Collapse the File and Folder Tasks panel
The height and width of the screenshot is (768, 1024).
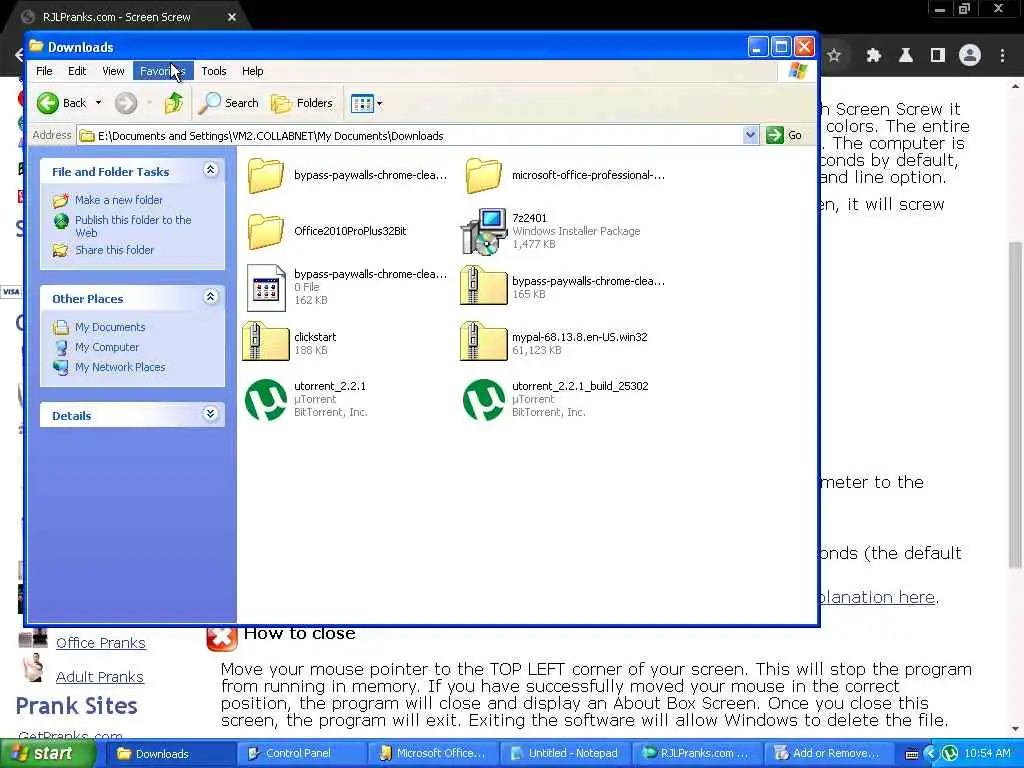[x=210, y=170]
